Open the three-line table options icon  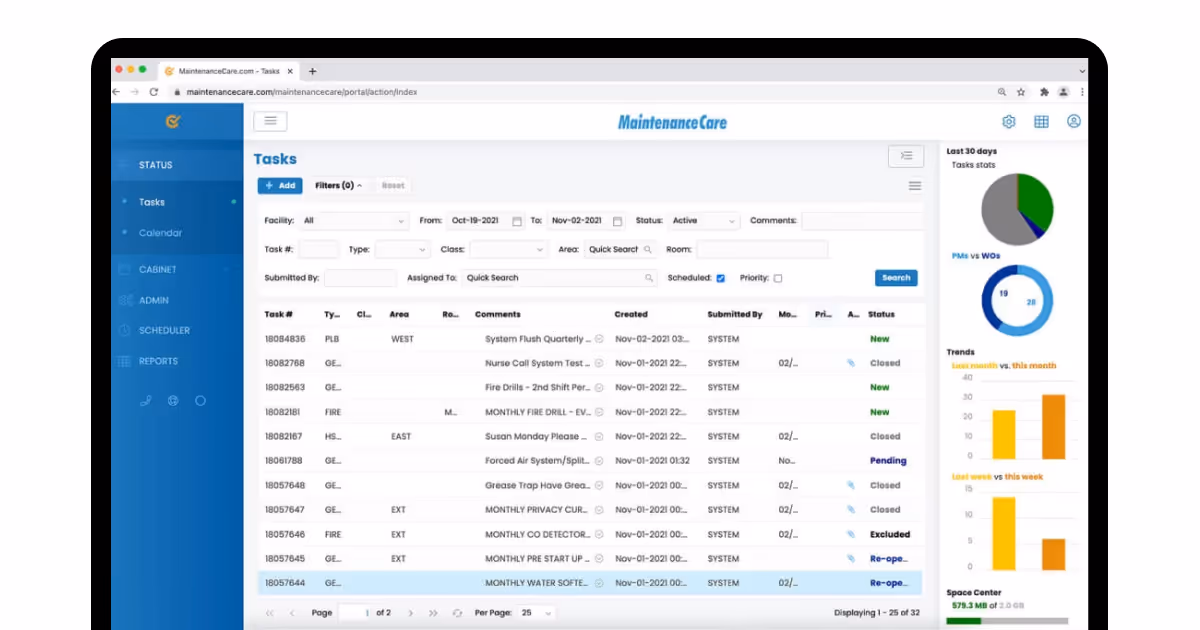pyautogui.click(x=915, y=186)
